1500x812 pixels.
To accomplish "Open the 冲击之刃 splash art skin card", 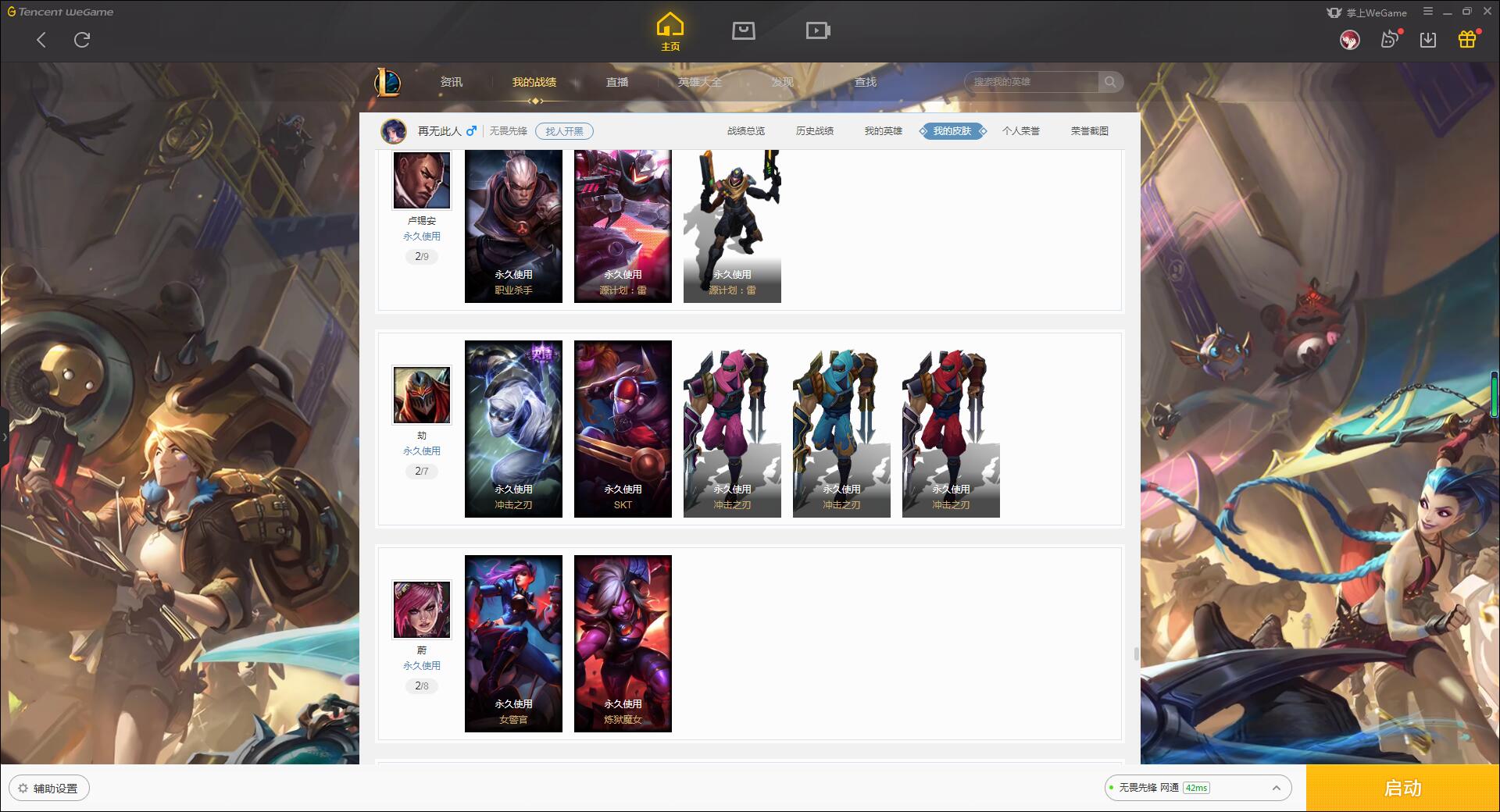I will click(513, 429).
